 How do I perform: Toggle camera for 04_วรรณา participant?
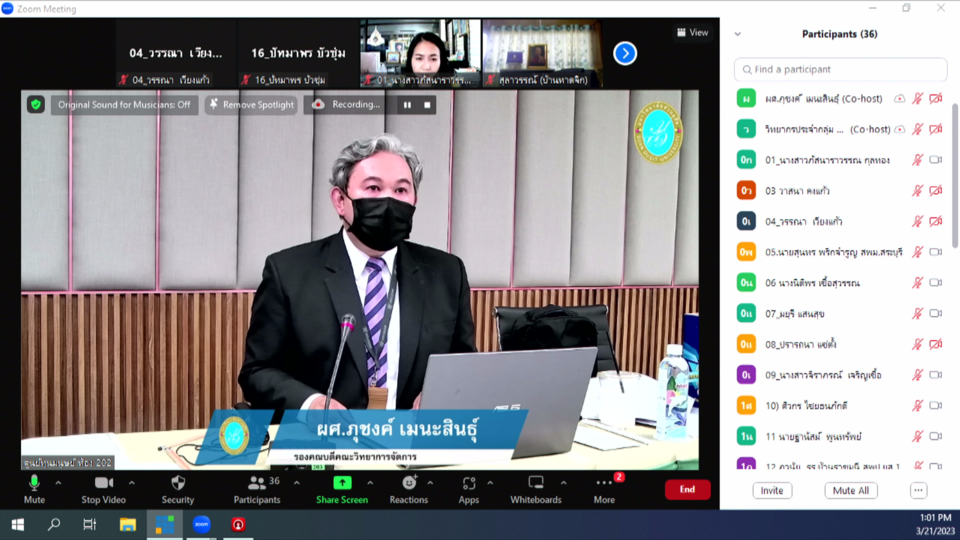pos(936,221)
